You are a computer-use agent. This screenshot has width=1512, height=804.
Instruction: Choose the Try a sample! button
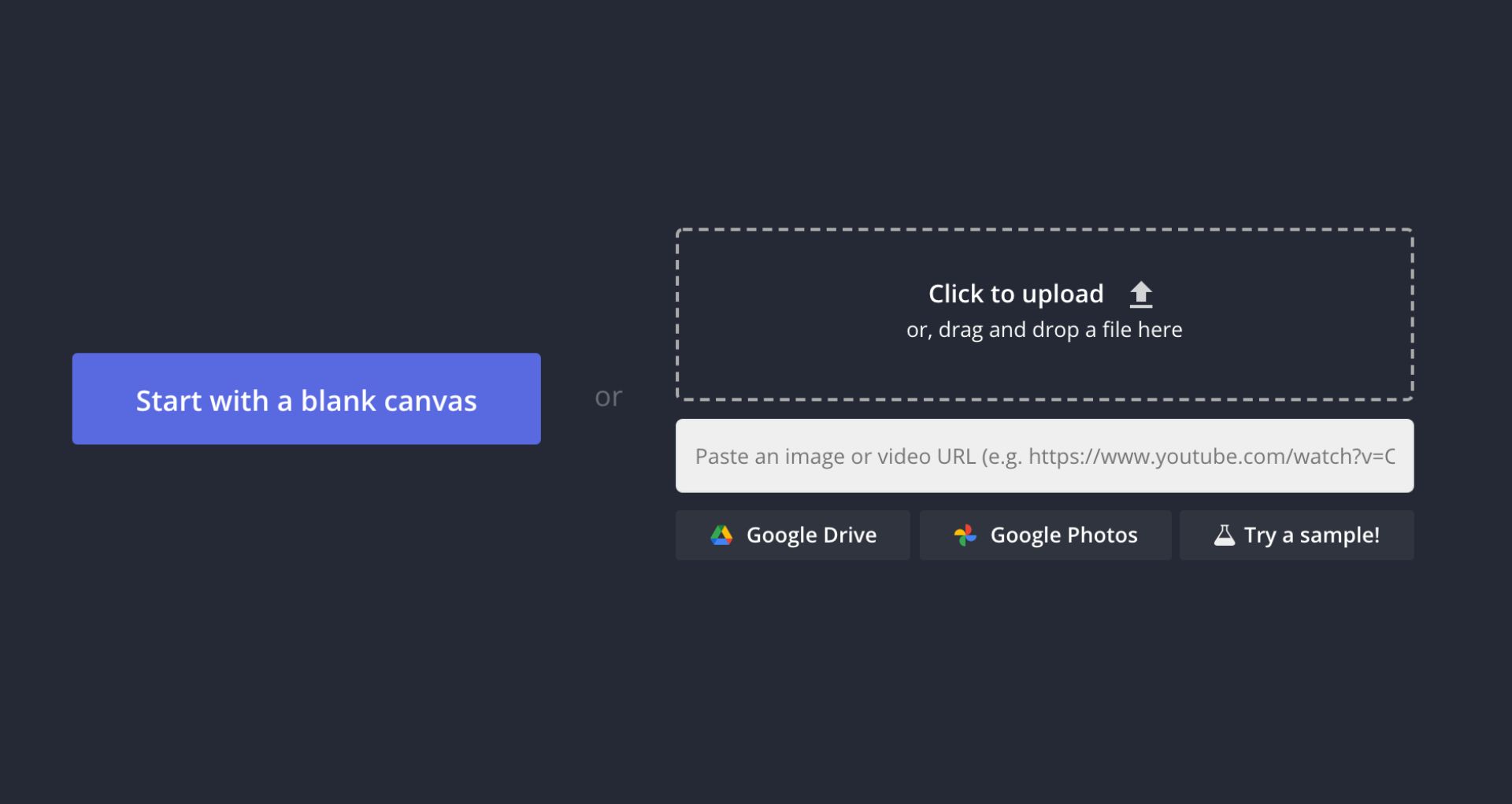1297,535
